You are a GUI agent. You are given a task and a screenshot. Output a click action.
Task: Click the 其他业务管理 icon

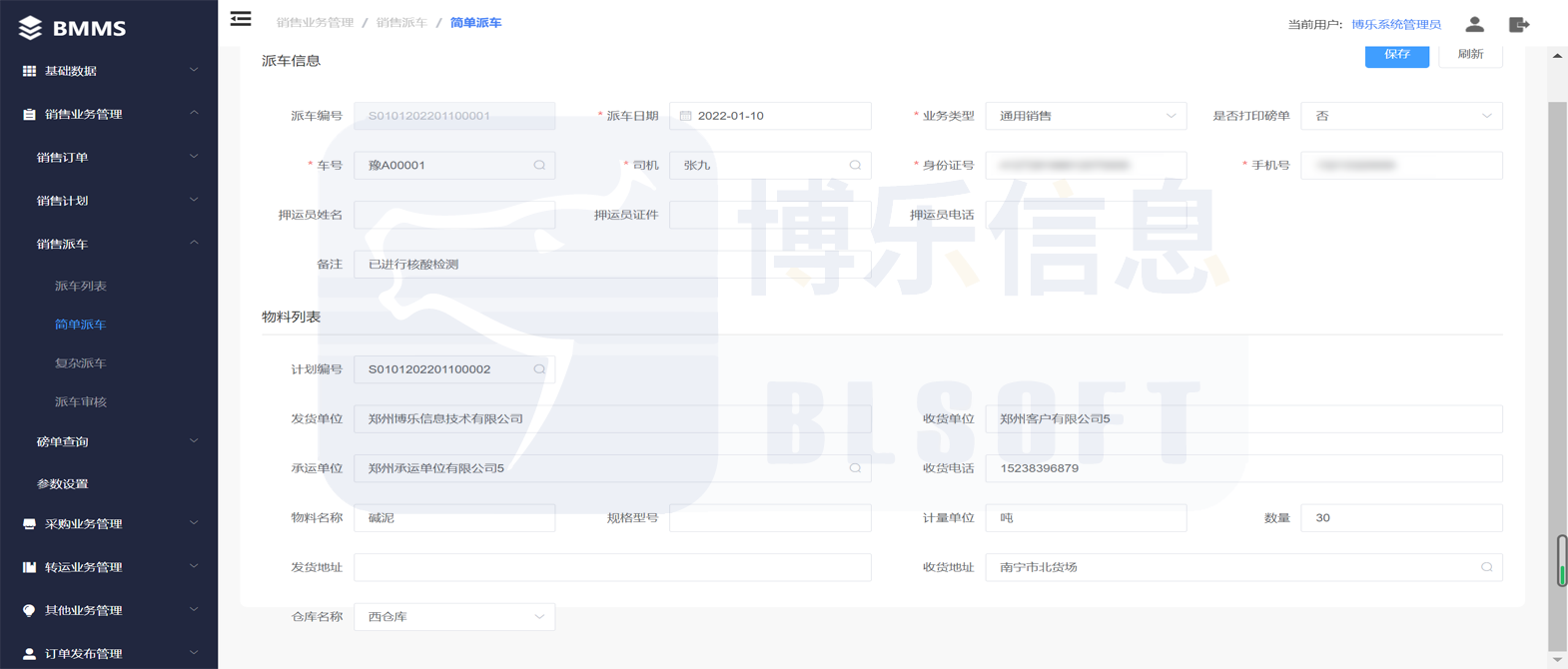[x=29, y=610]
